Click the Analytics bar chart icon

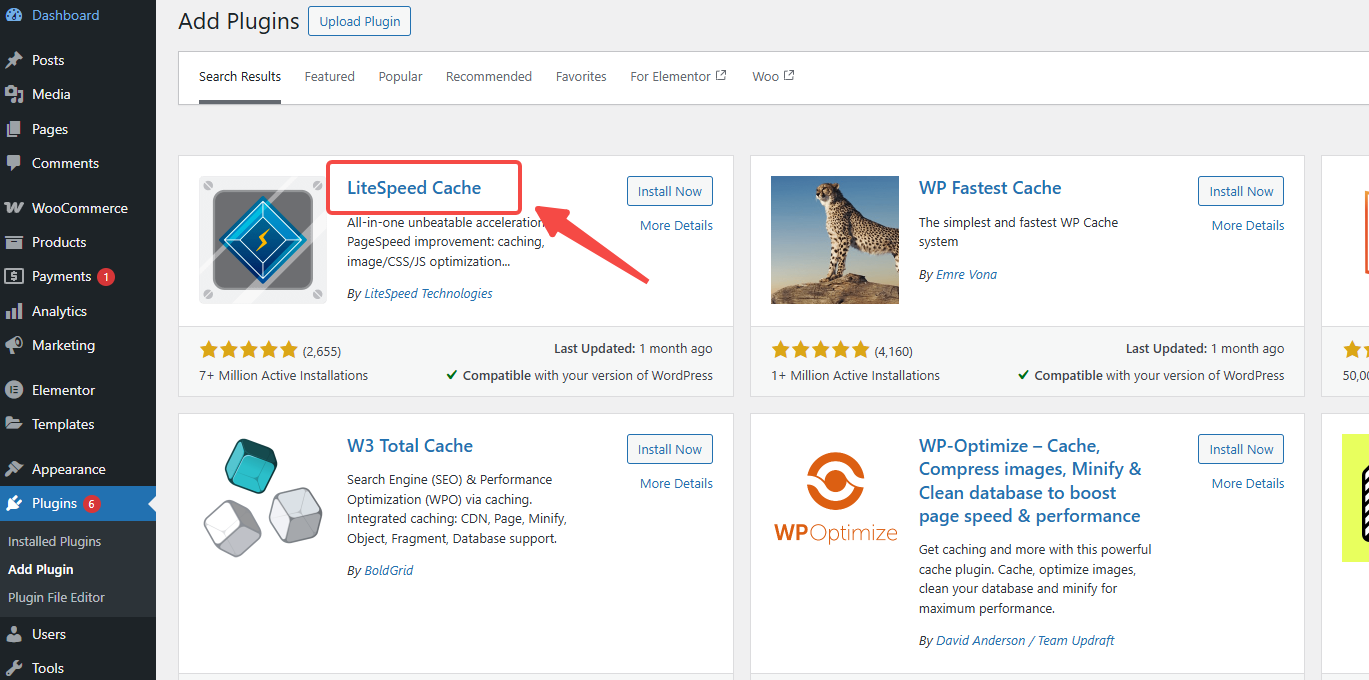(14, 311)
